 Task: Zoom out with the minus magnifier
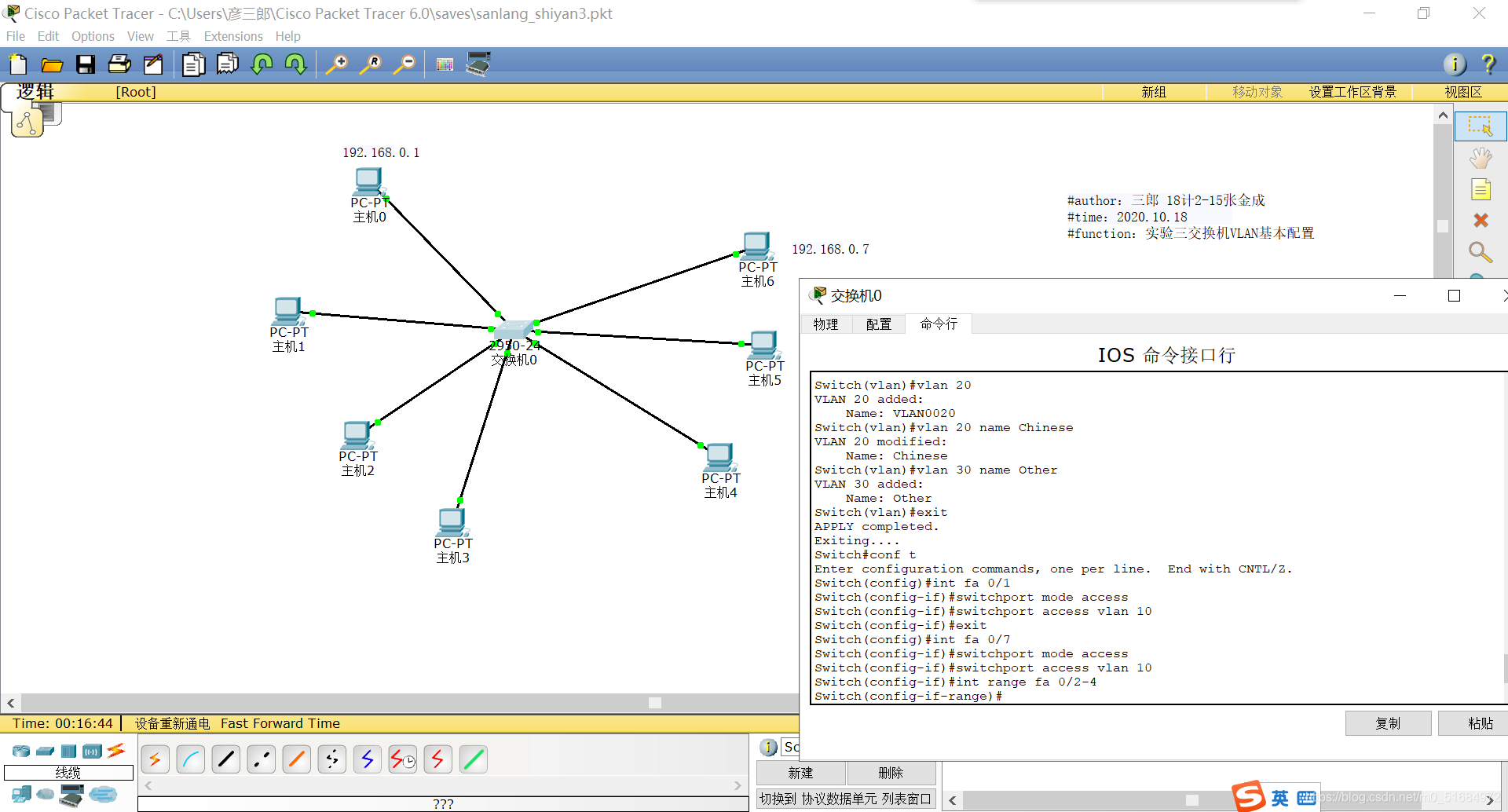404,64
